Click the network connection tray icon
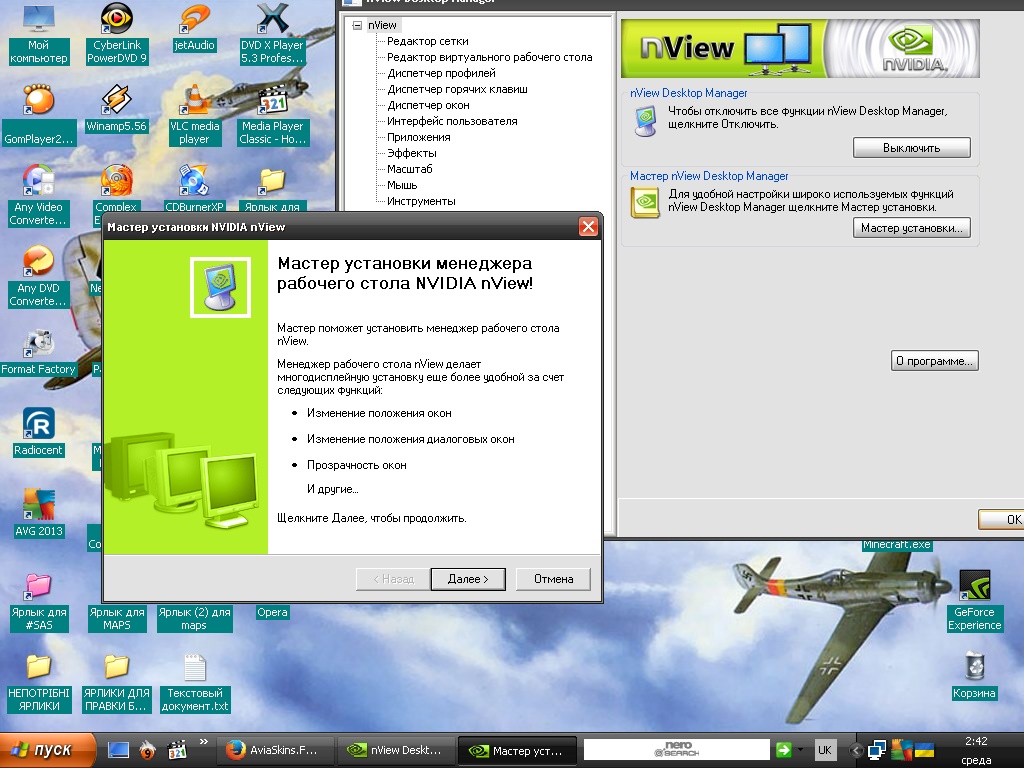This screenshot has height=768, width=1024. click(877, 750)
